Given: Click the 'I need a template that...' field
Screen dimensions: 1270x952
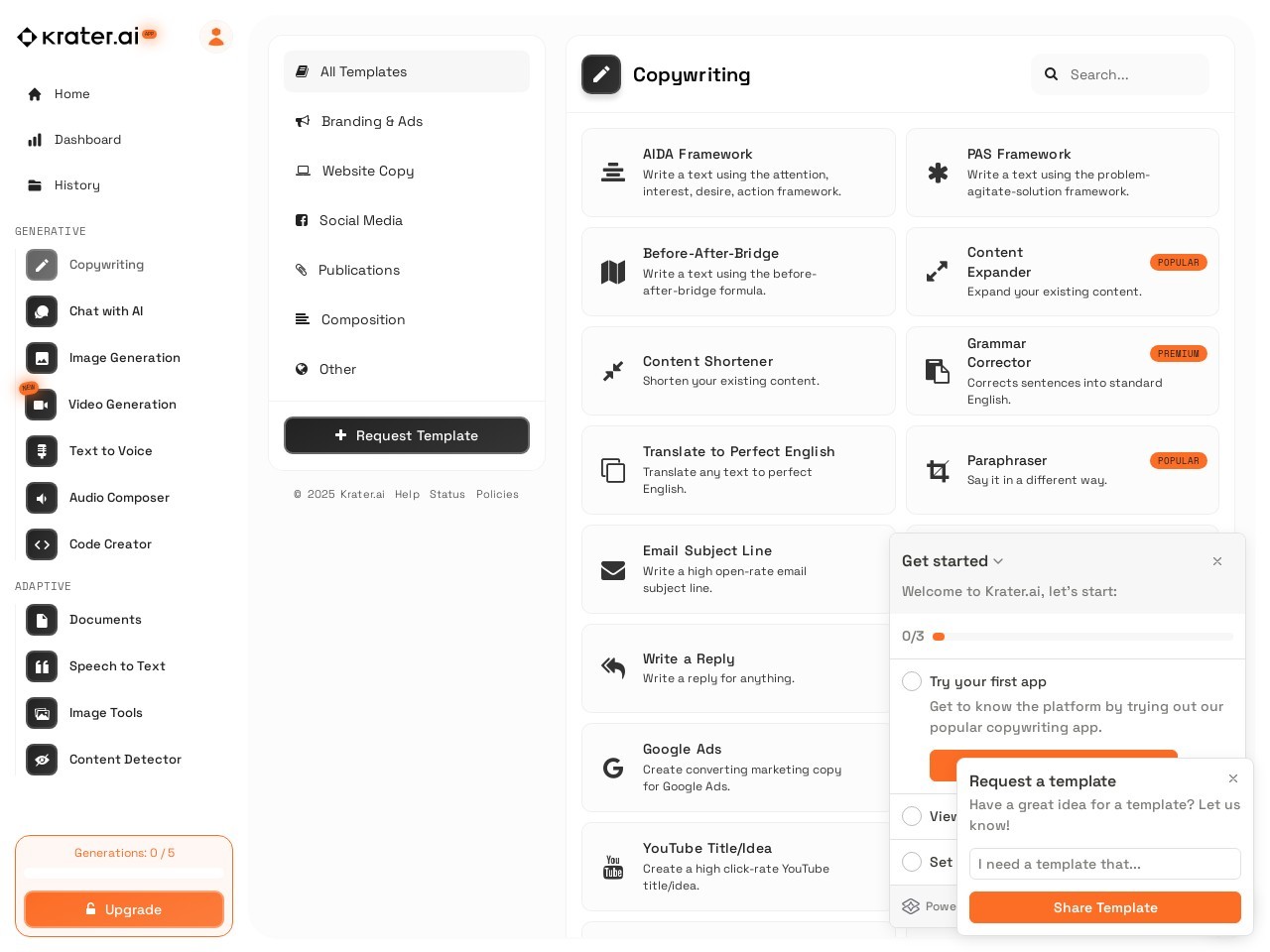Looking at the screenshot, I should pos(1105,864).
